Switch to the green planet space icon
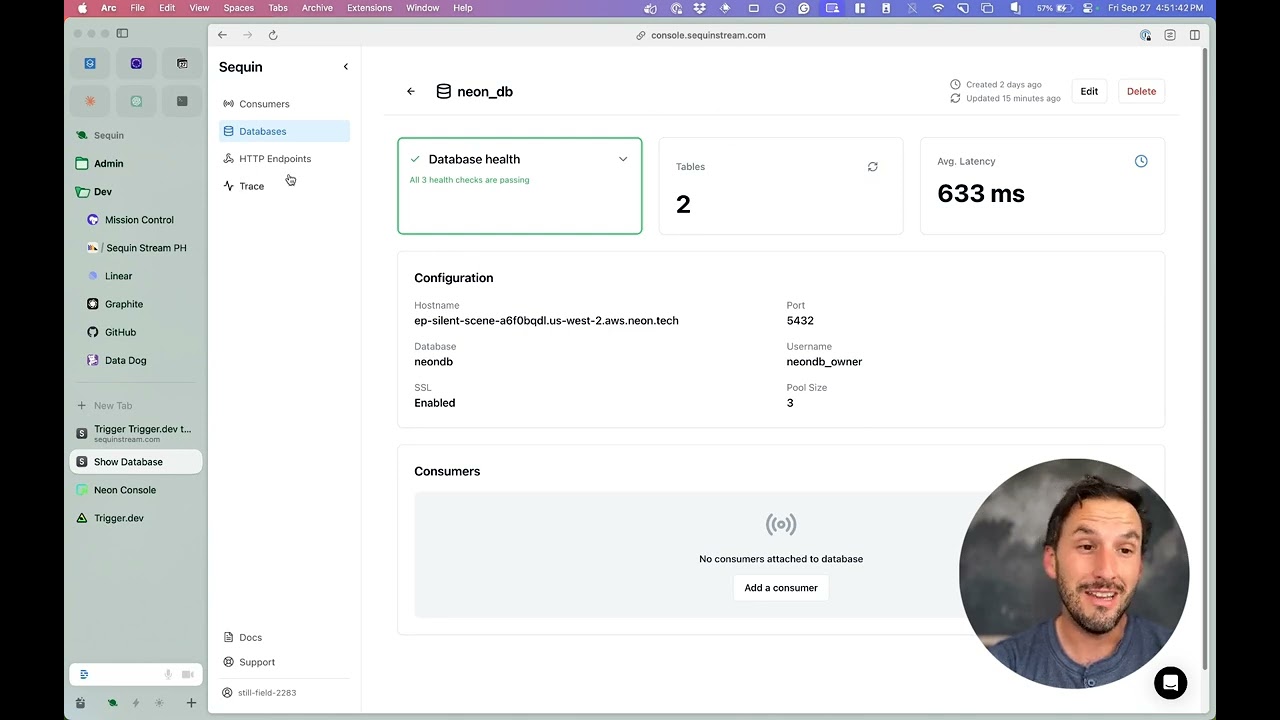The height and width of the screenshot is (720, 1280). pos(112,703)
